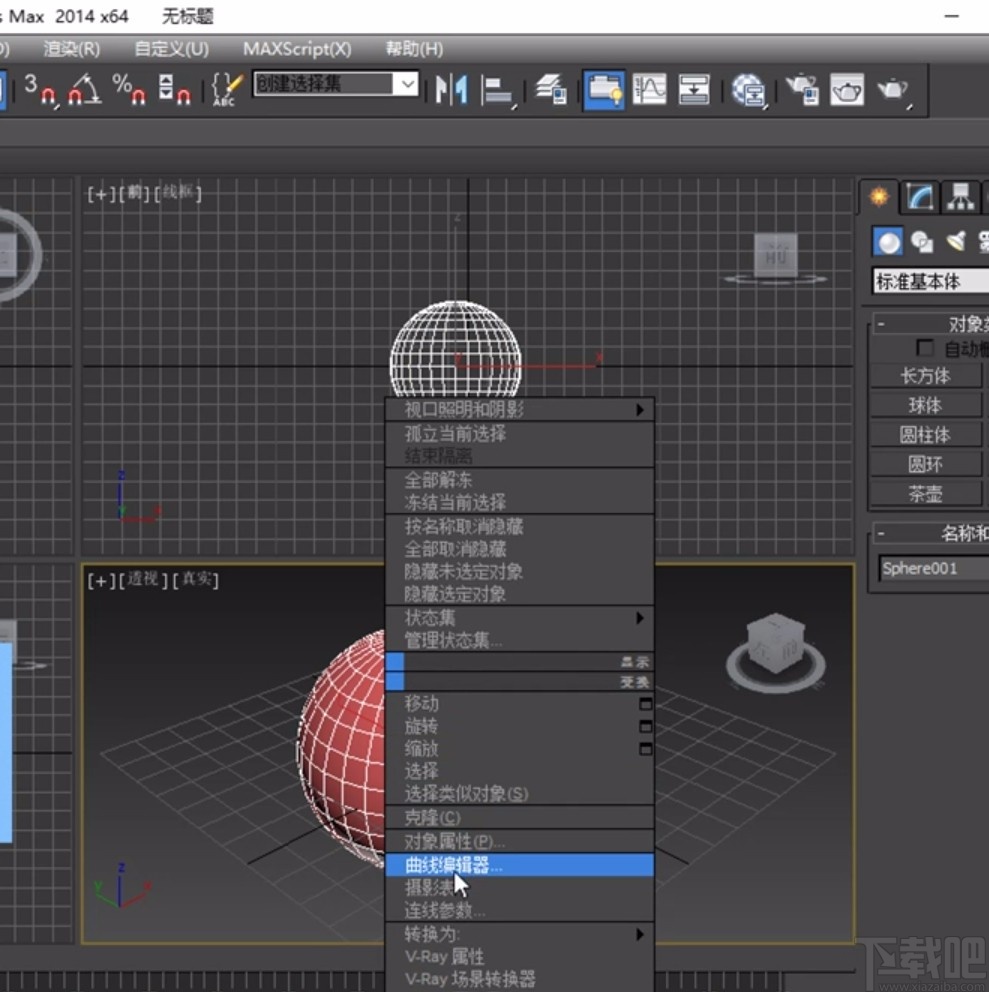Viewport: 989px width, 992px height.
Task: Open the Schematic View icon
Action: 694,89
